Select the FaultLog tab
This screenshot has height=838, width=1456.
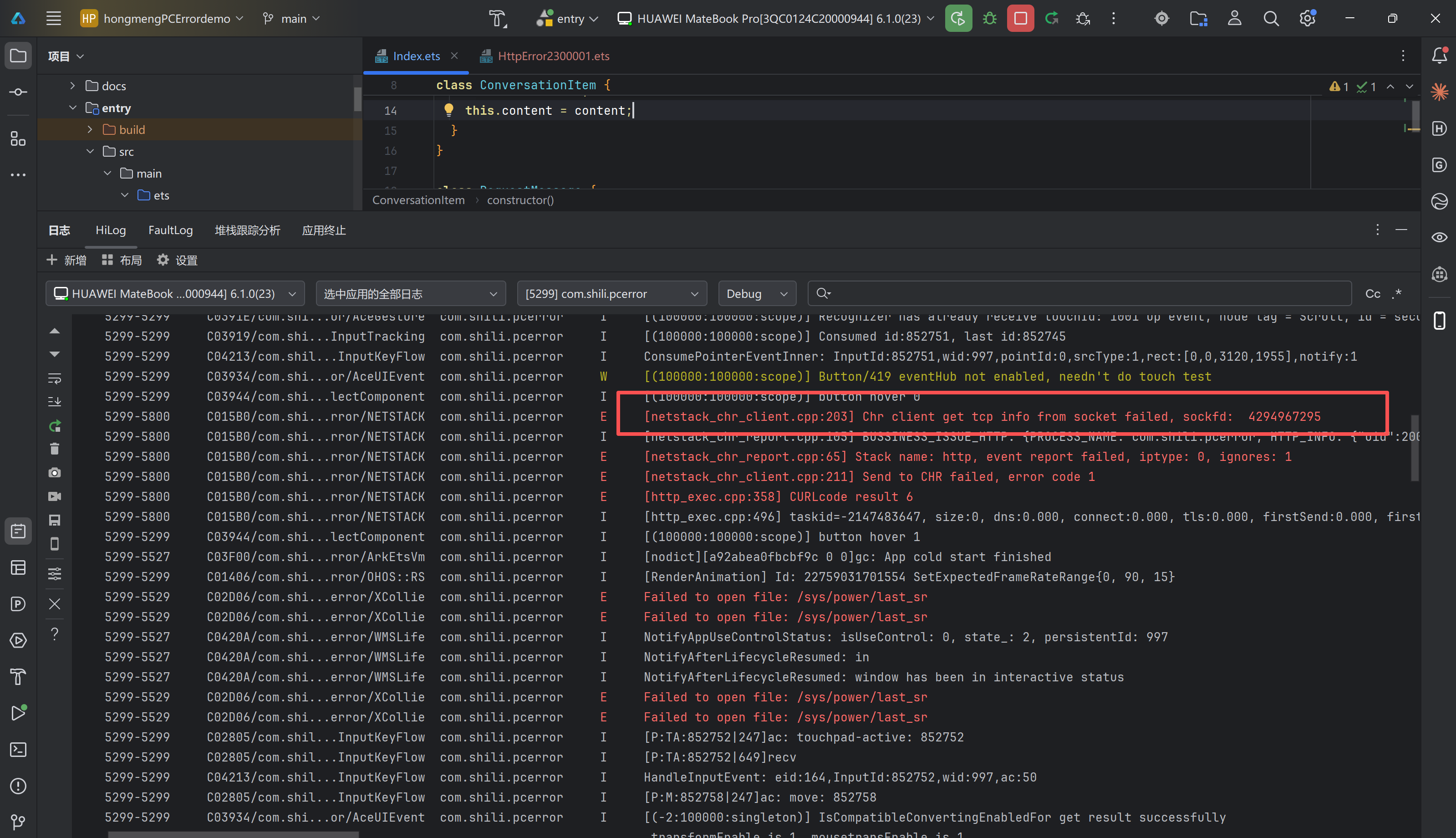(x=170, y=230)
